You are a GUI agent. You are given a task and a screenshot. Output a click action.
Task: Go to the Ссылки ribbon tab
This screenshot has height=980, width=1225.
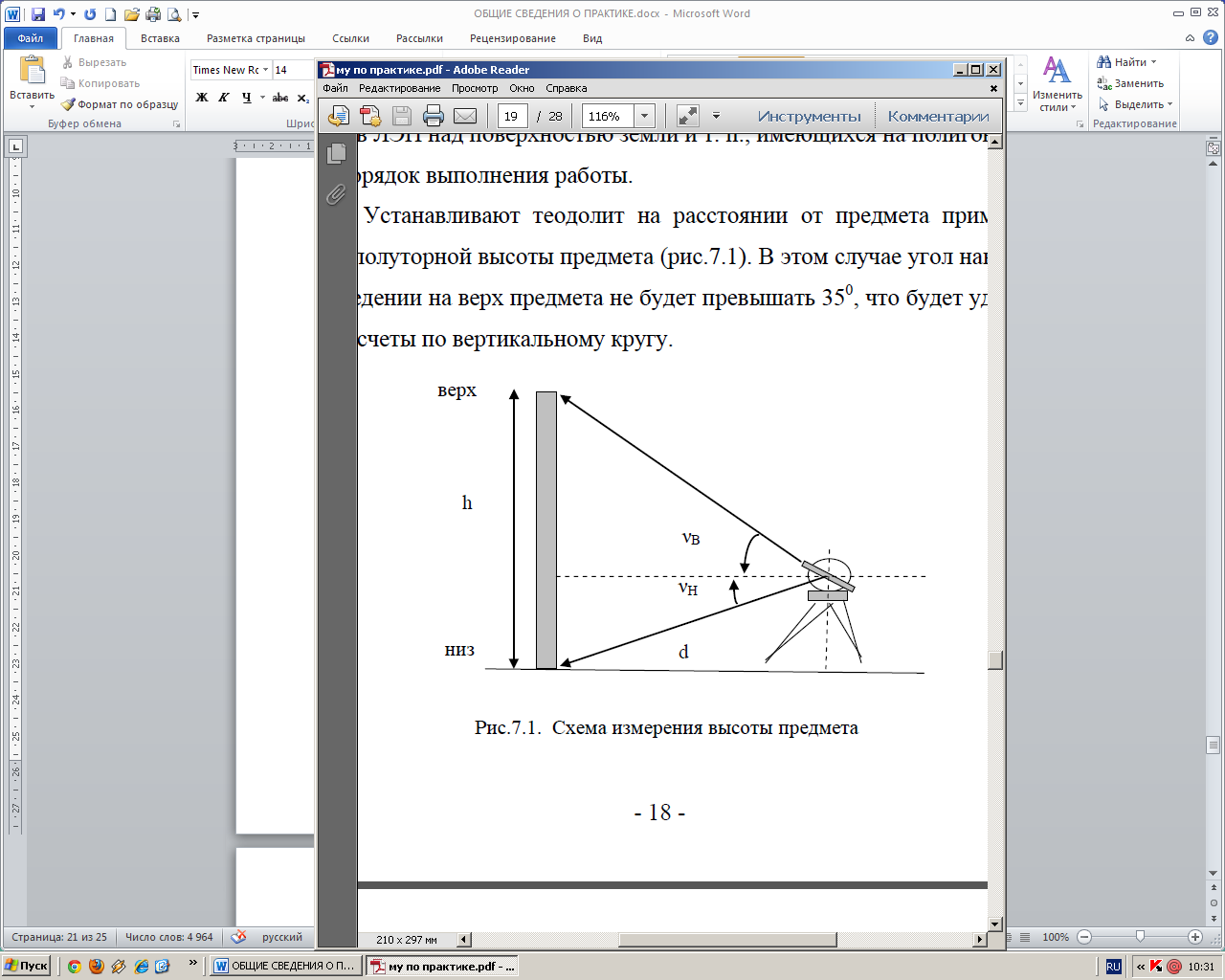click(350, 38)
